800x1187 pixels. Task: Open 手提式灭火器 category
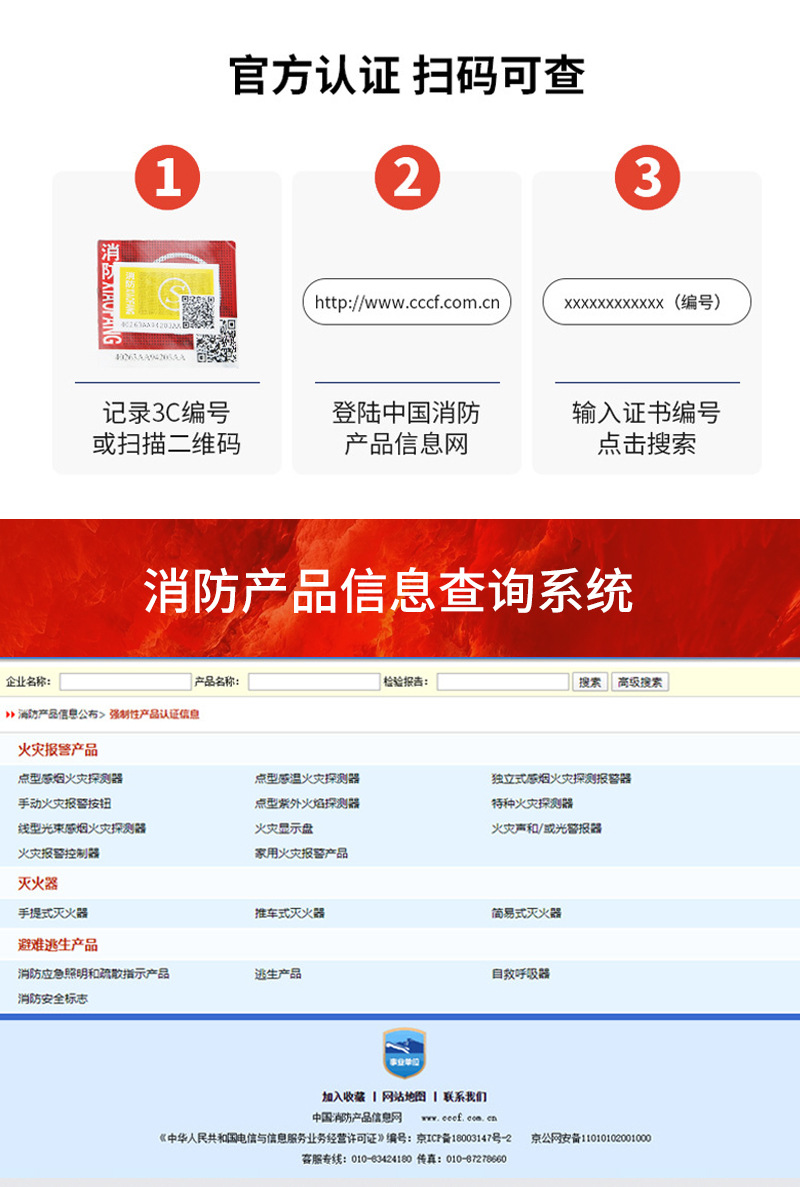(53, 913)
